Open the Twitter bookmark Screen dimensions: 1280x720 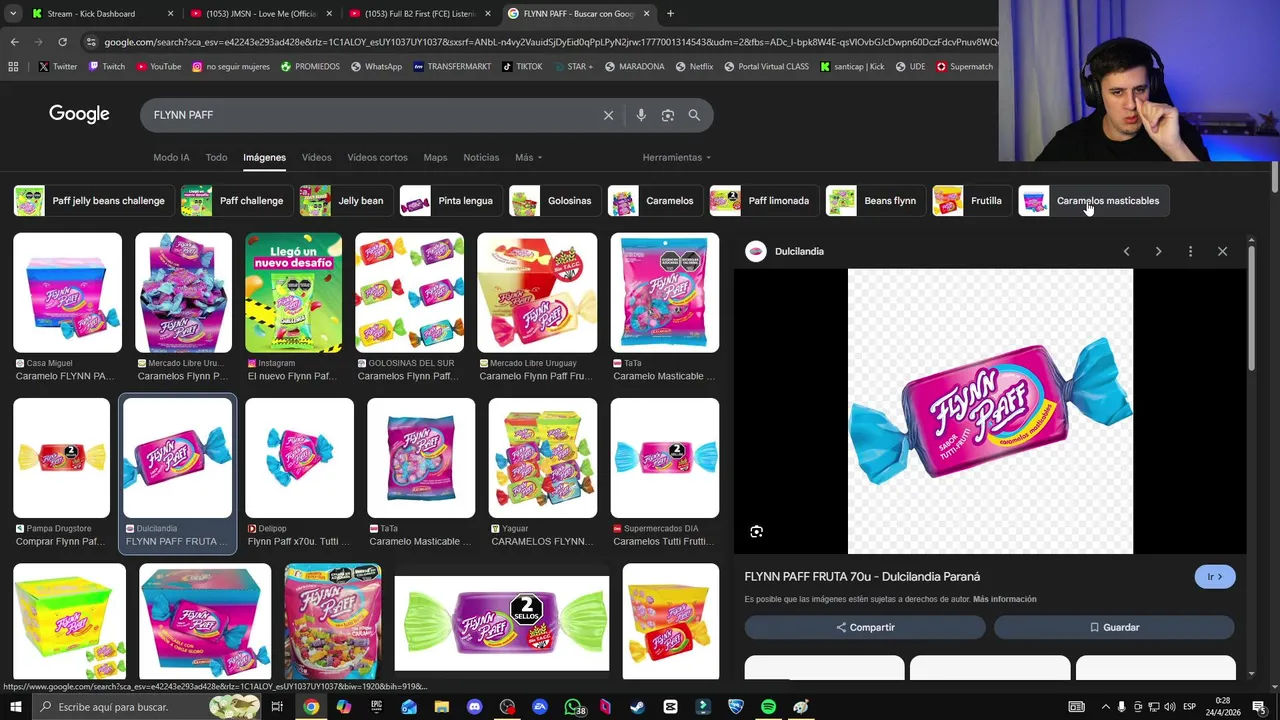(58, 67)
